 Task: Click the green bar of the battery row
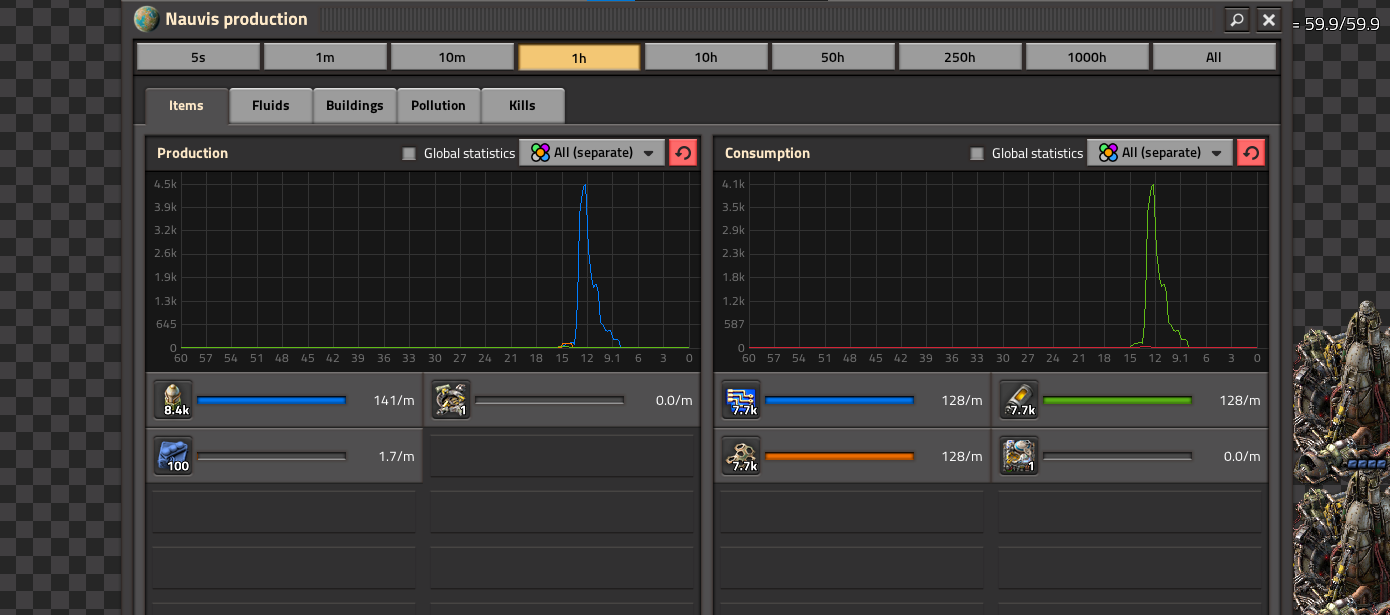click(1117, 400)
